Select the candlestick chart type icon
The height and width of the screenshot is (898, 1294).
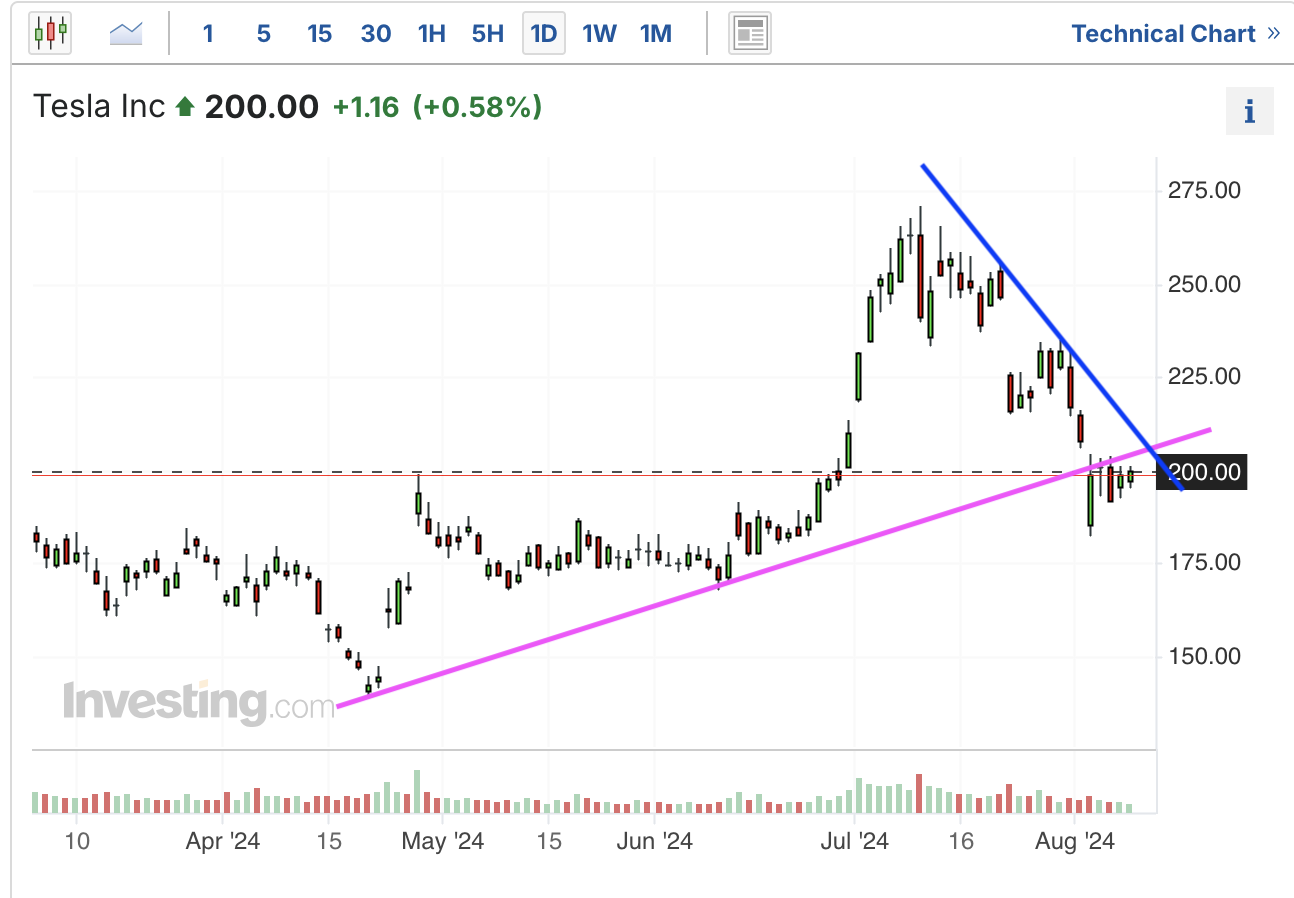point(50,33)
